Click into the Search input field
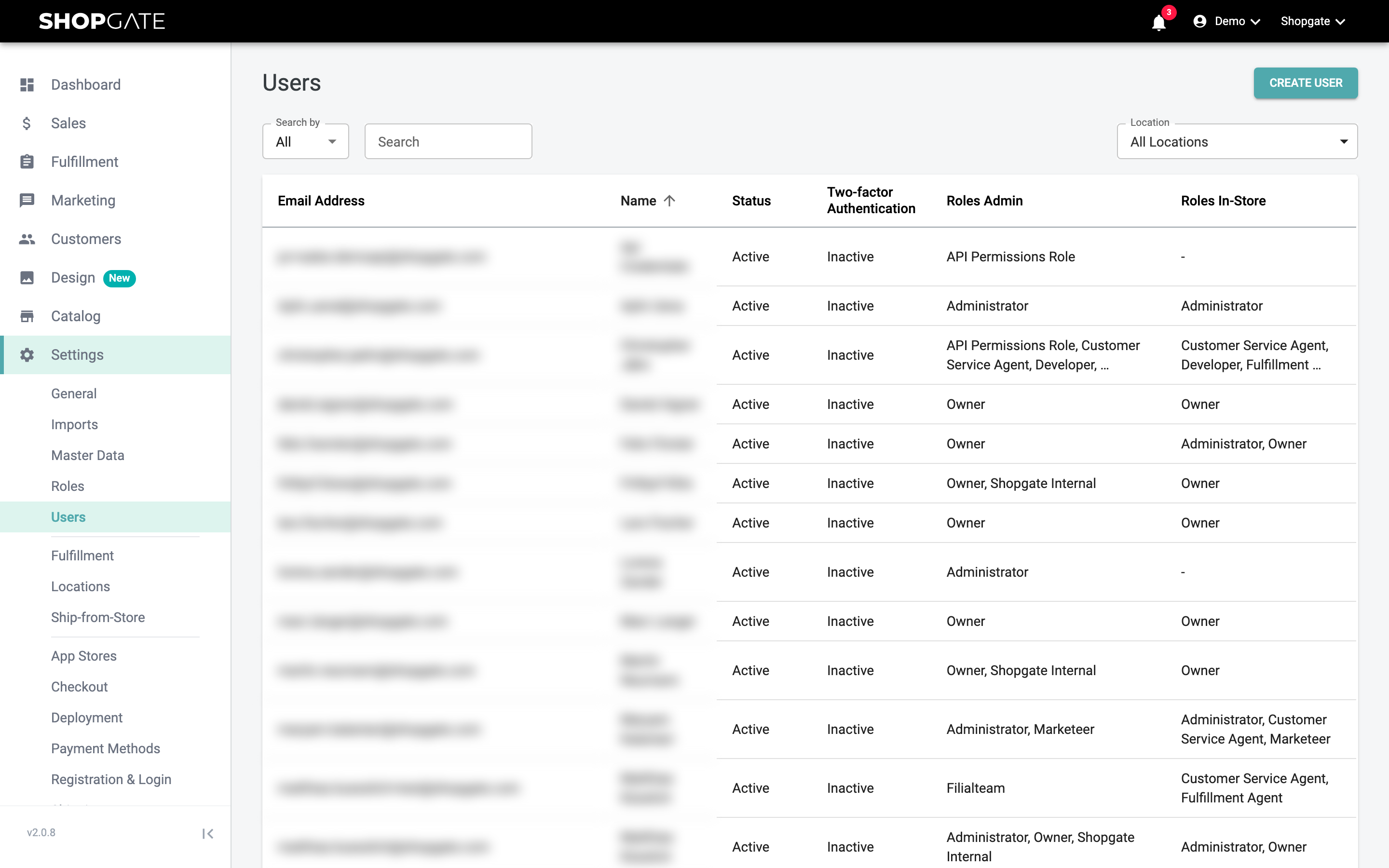This screenshot has width=1389, height=868. 448,141
